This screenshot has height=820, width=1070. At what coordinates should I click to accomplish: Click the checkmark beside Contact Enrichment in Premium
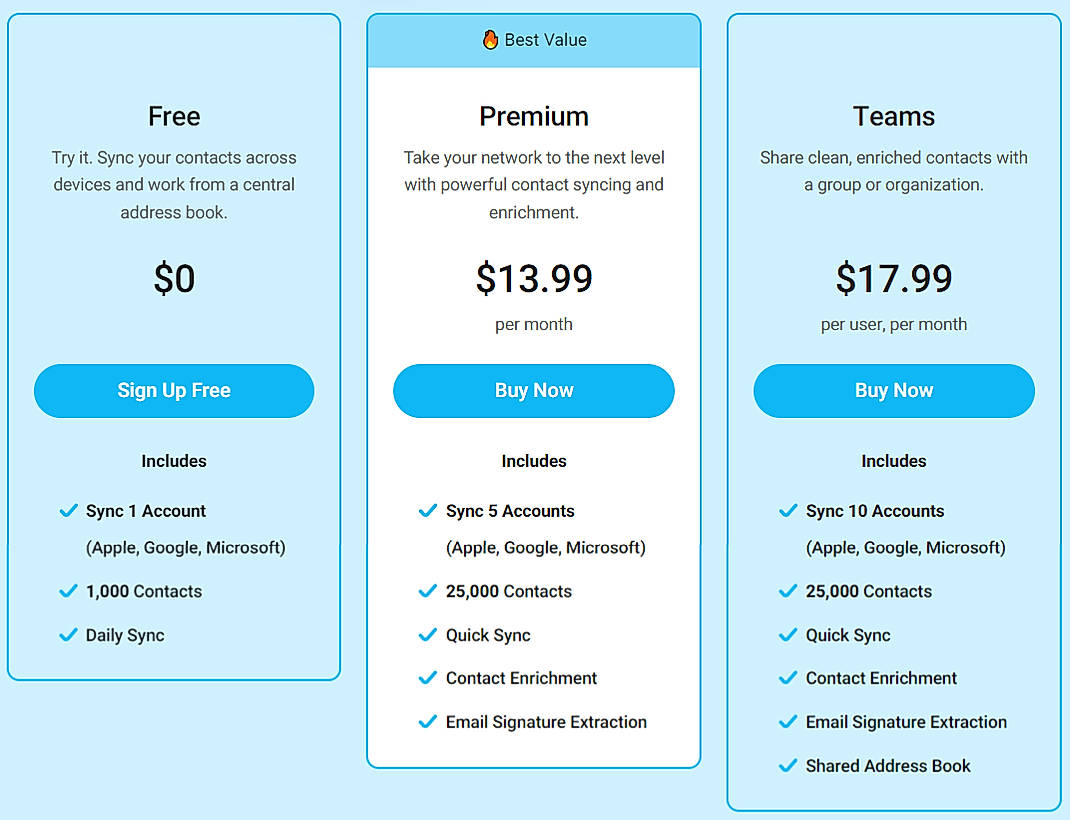tap(429, 678)
